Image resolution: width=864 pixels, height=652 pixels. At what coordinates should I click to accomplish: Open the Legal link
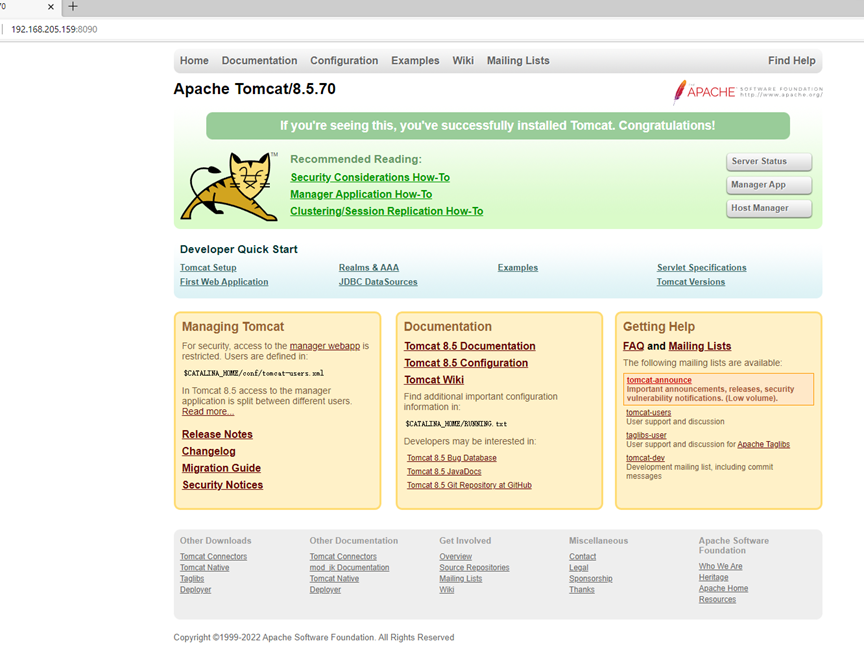coord(579,568)
